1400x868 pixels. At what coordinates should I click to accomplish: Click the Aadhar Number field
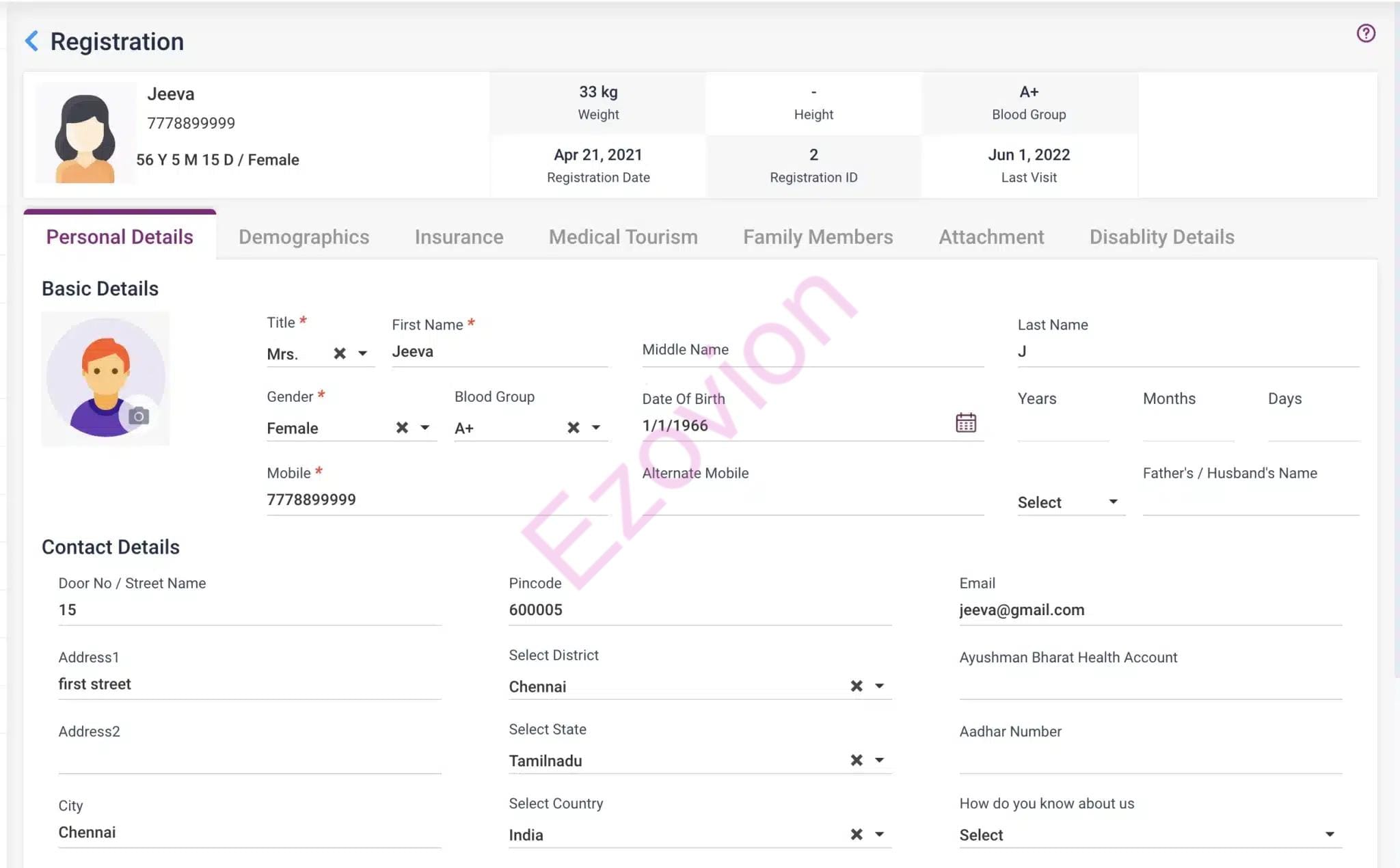[1150, 759]
